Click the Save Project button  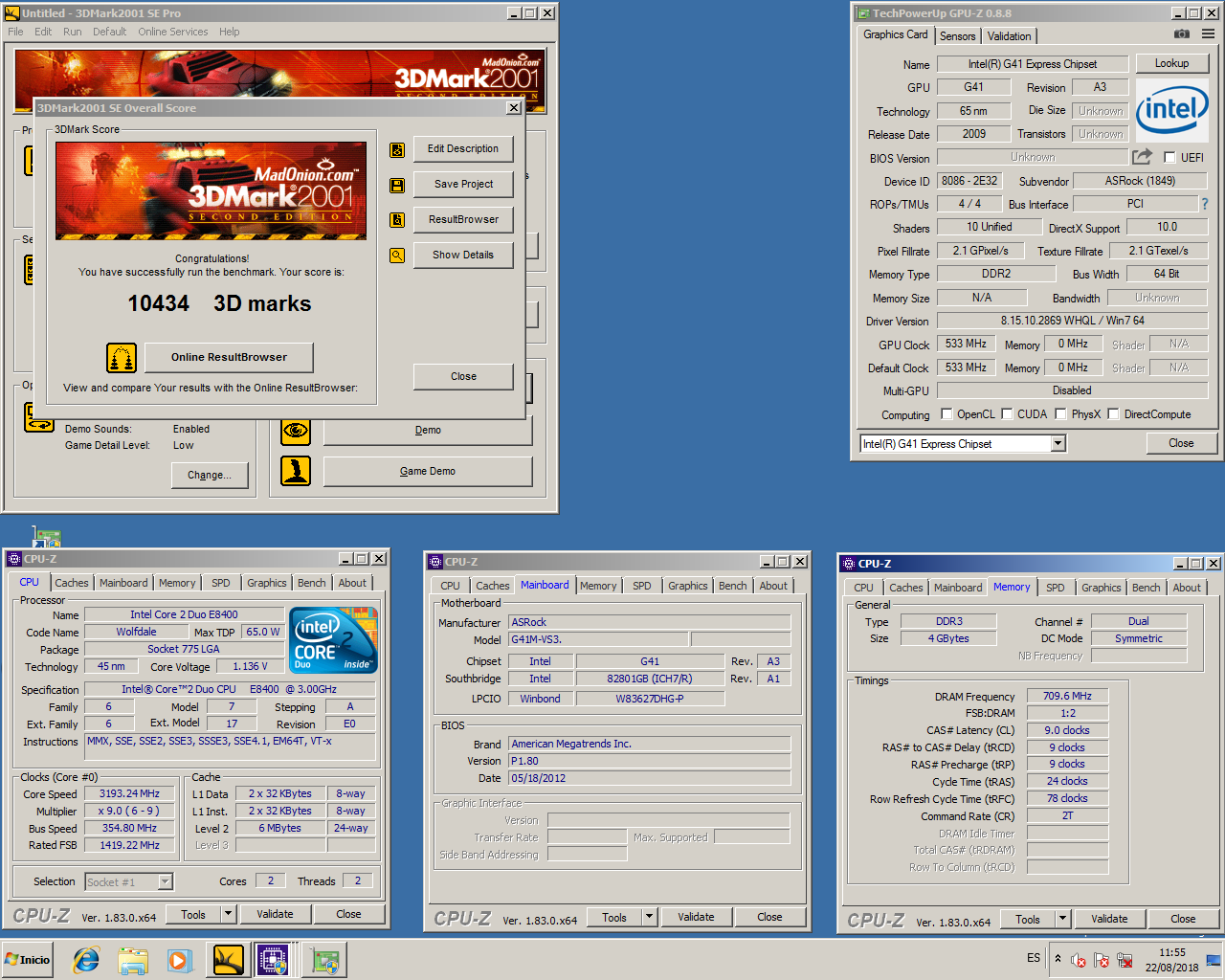coord(463,184)
